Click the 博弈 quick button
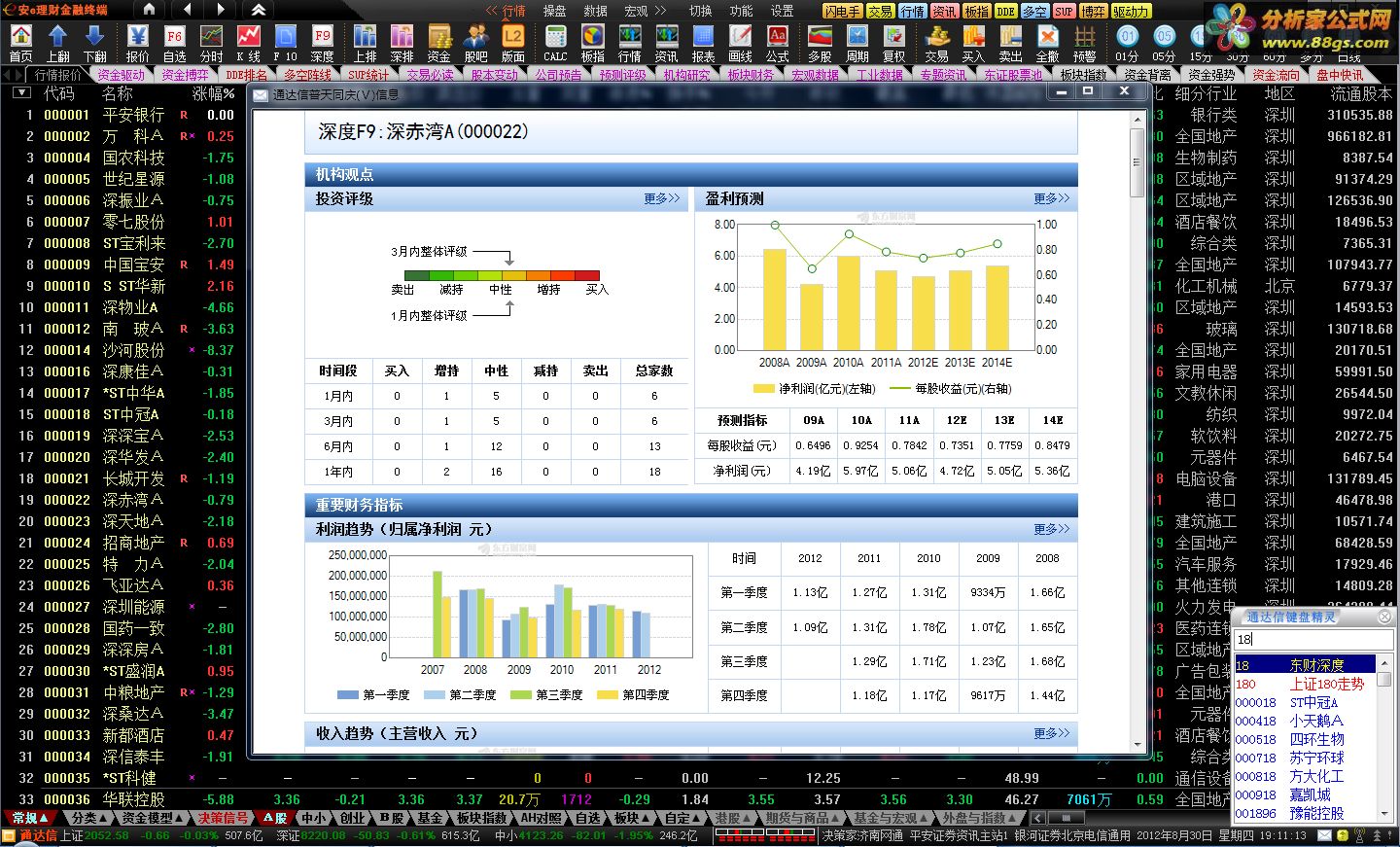Image resolution: width=1400 pixels, height=847 pixels. tap(1093, 11)
